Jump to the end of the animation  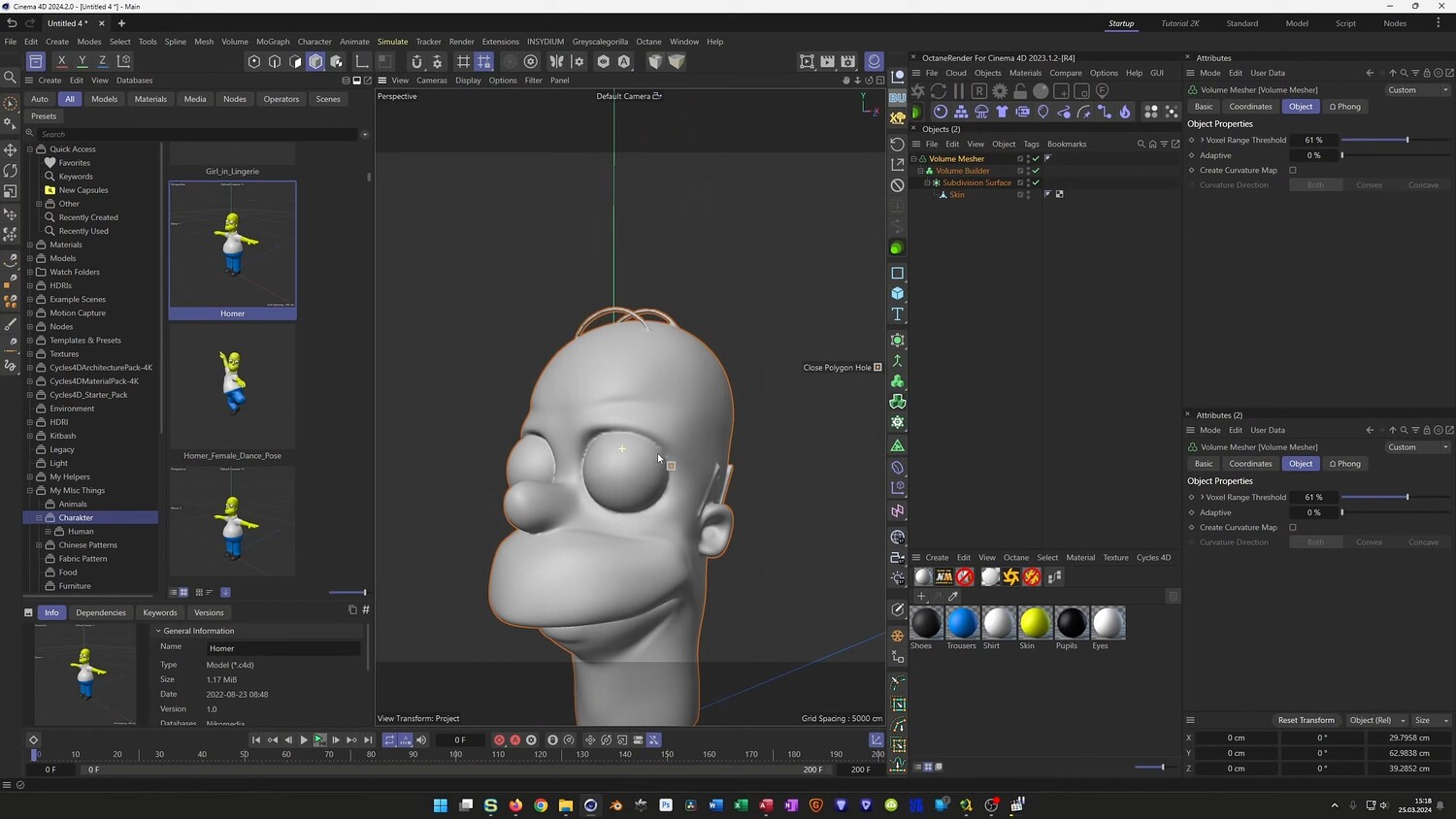368,739
